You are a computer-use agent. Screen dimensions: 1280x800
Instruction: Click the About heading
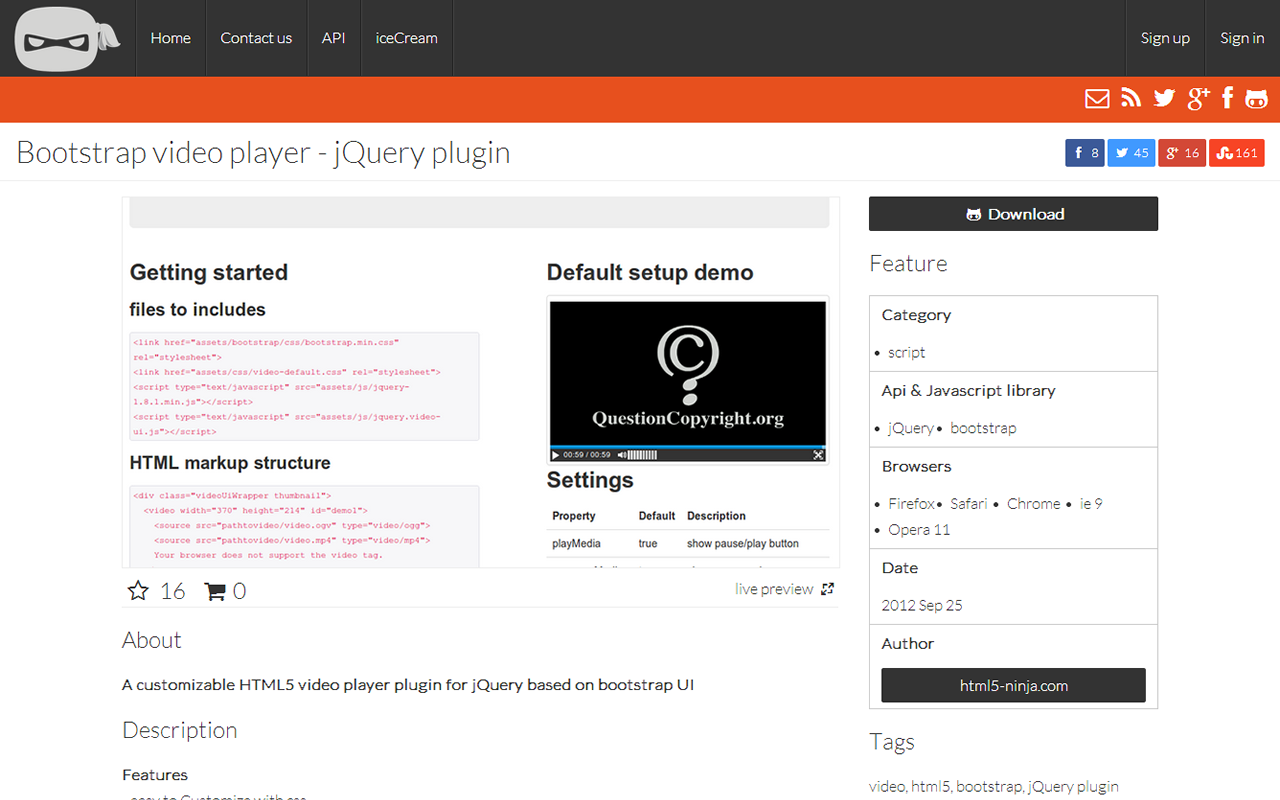click(x=152, y=640)
